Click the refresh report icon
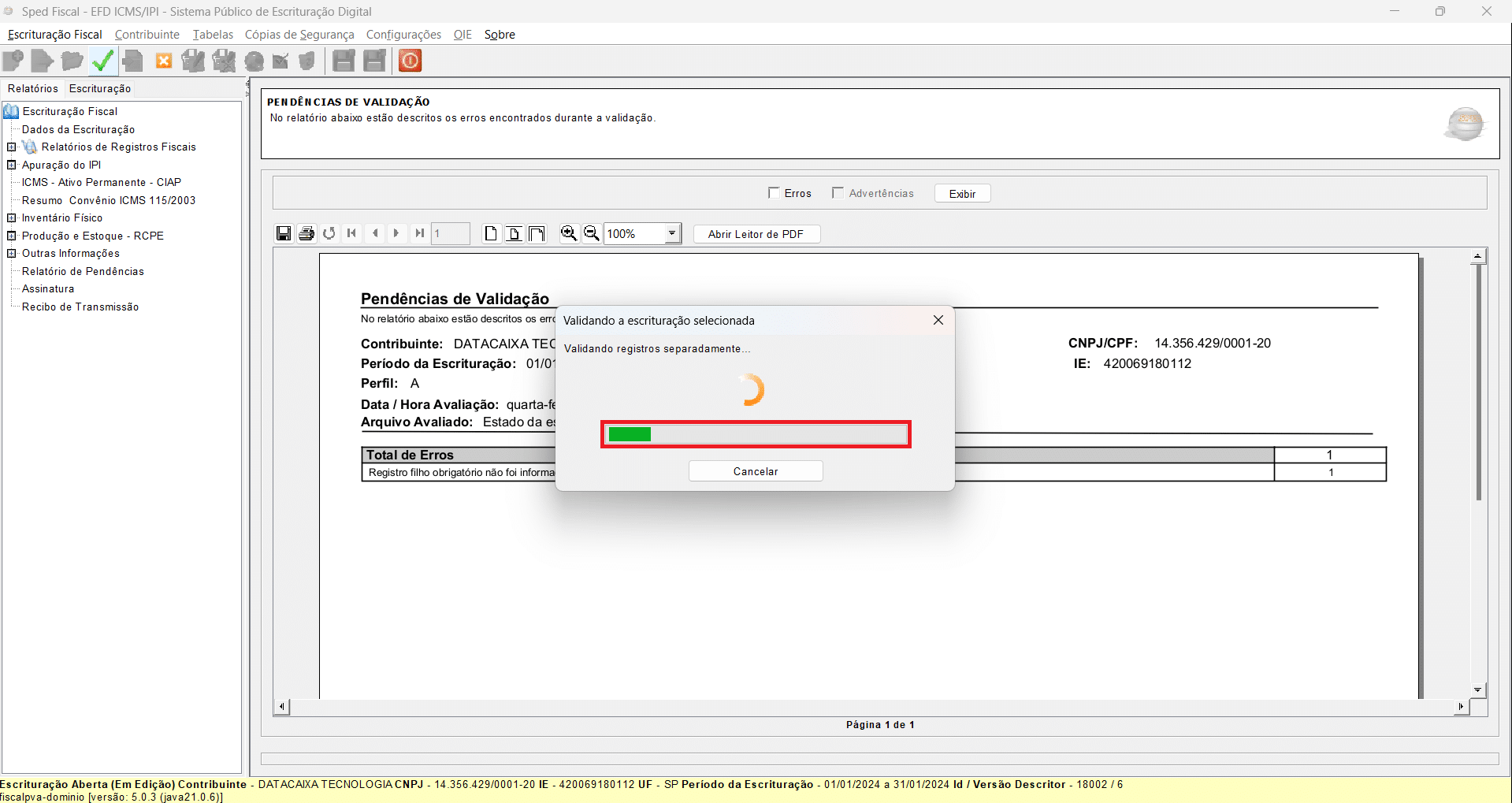 coord(329,233)
